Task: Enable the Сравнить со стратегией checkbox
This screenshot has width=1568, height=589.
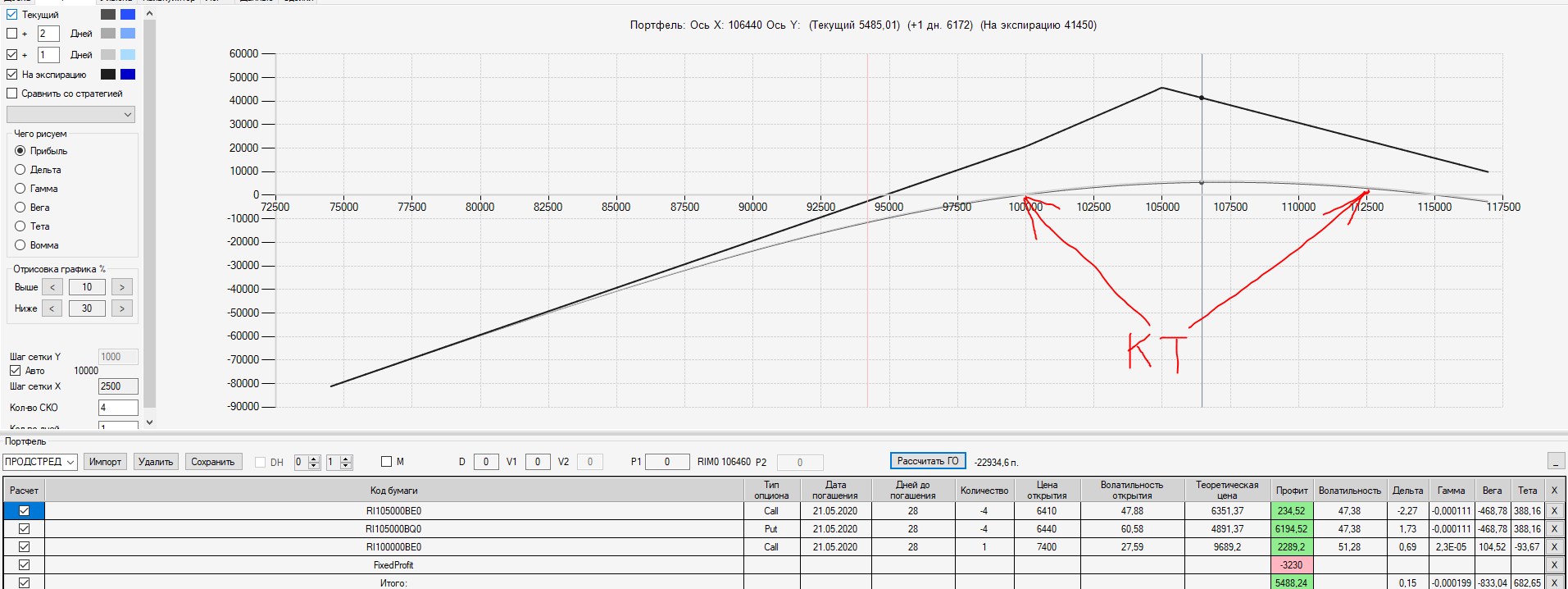Action: coord(11,94)
